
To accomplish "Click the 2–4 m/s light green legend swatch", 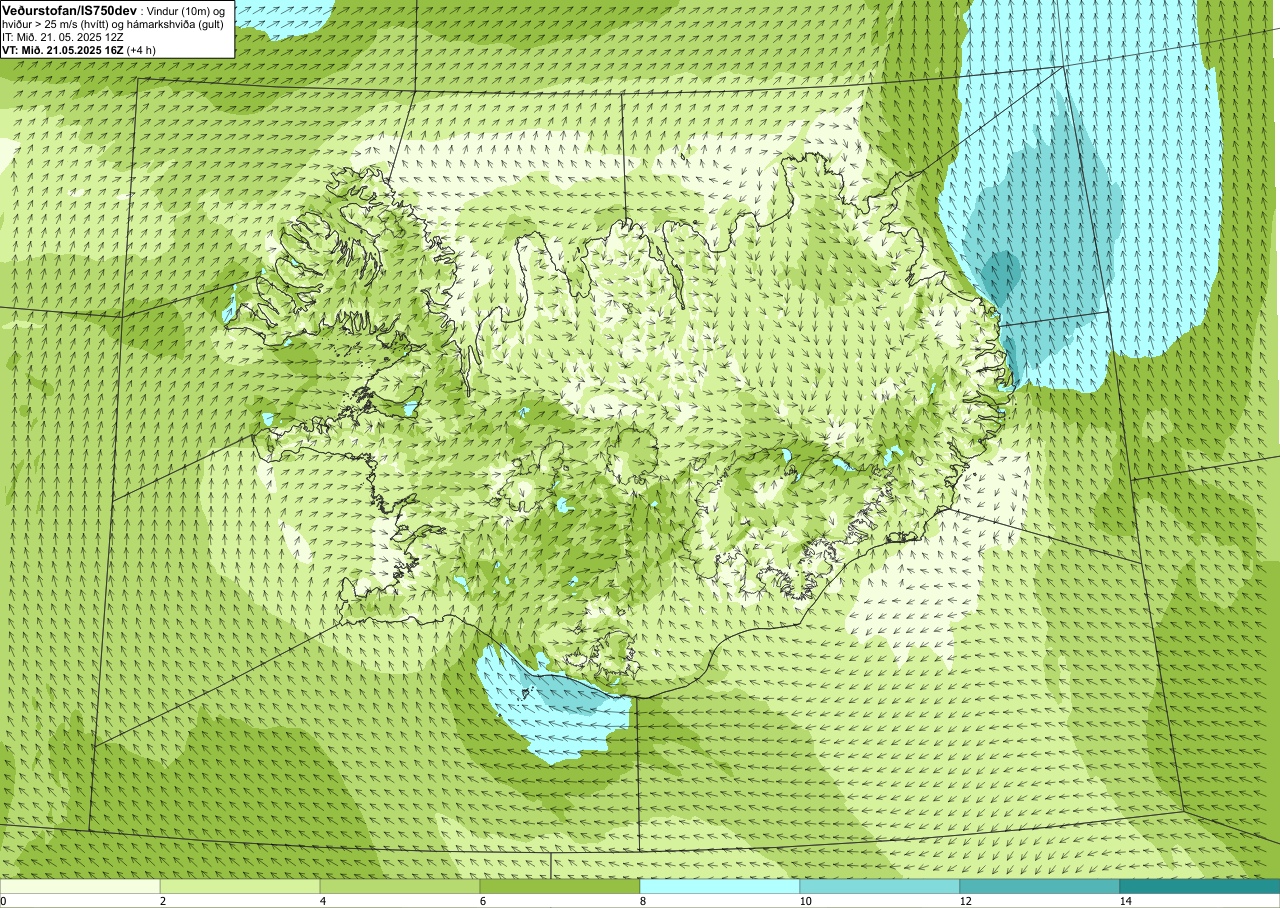I will 240,886.
